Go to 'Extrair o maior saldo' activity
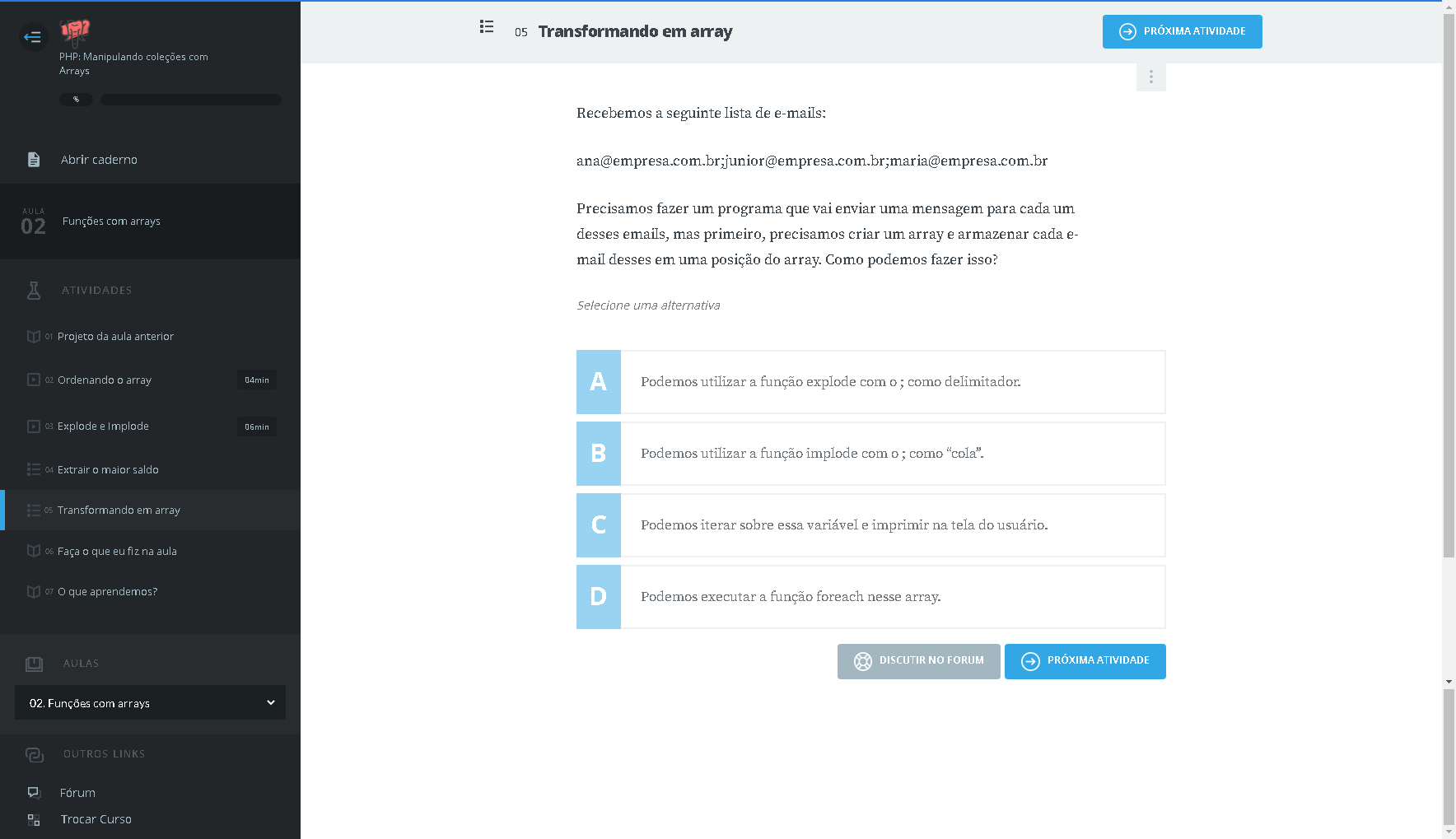Viewport: 1456px width, 839px height. pos(108,470)
